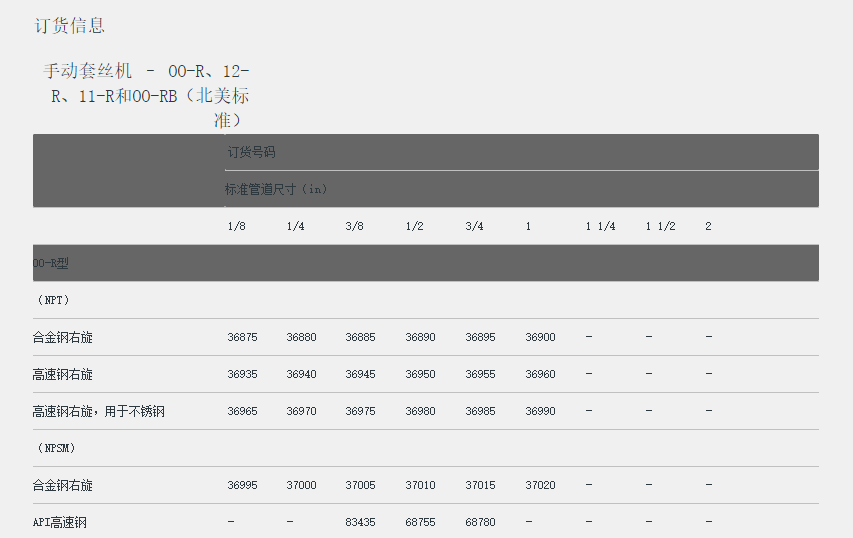
Task: Click the 订货信息 heading
Action: point(69,26)
